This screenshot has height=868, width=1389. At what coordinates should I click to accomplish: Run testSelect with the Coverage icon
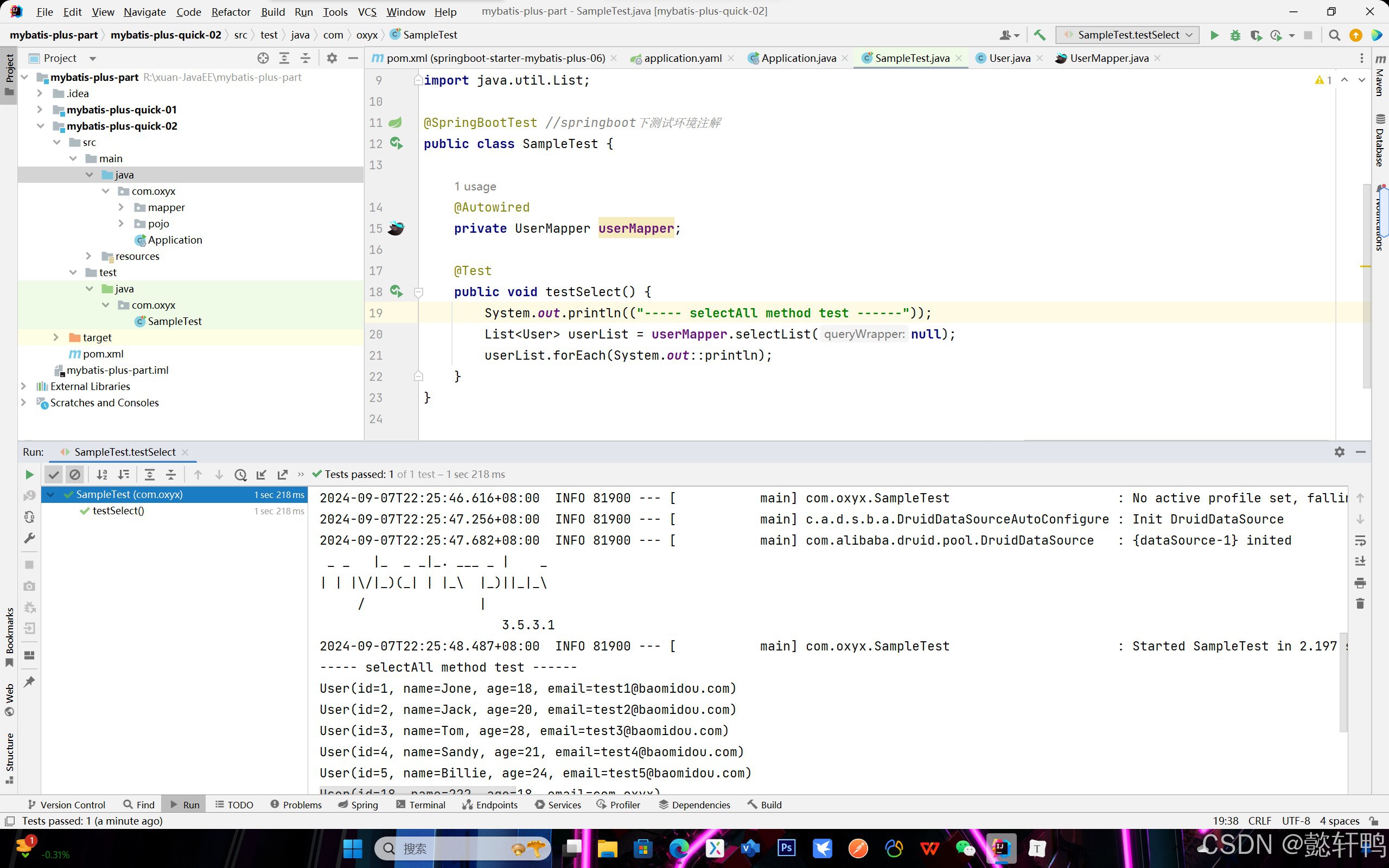point(1257,35)
